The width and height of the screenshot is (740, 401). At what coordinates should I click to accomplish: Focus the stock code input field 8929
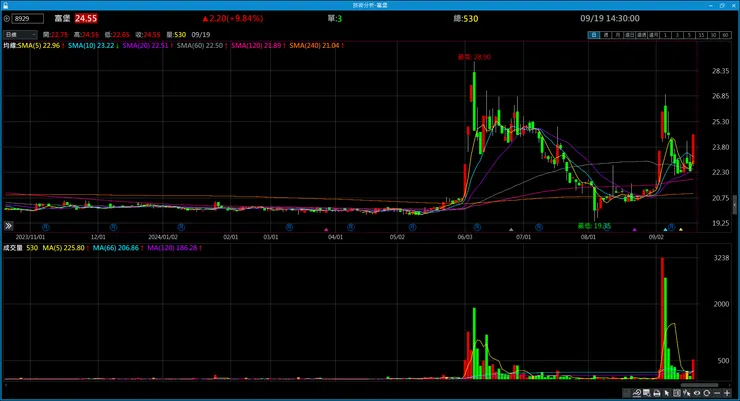(x=28, y=18)
